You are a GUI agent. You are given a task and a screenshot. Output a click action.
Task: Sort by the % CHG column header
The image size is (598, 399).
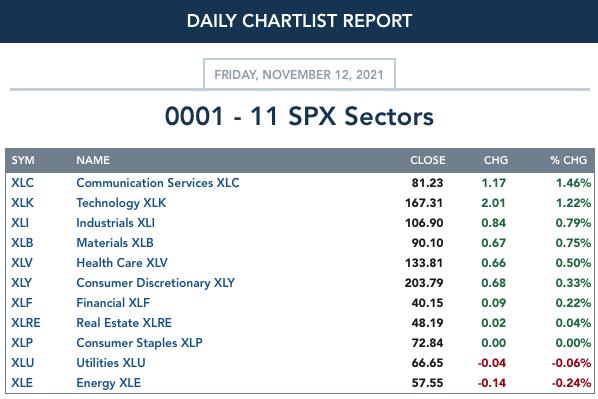568,160
